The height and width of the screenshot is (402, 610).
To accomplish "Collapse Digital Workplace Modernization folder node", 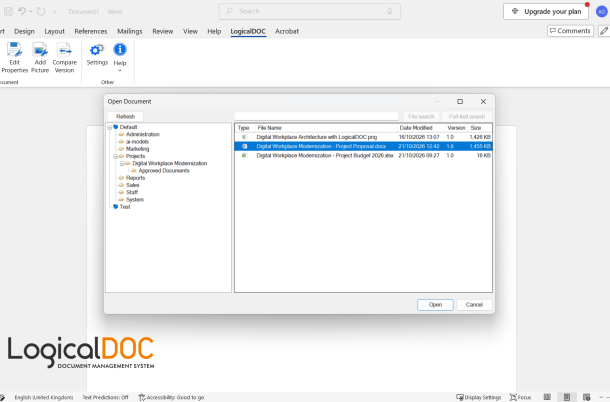I will coord(122,163).
